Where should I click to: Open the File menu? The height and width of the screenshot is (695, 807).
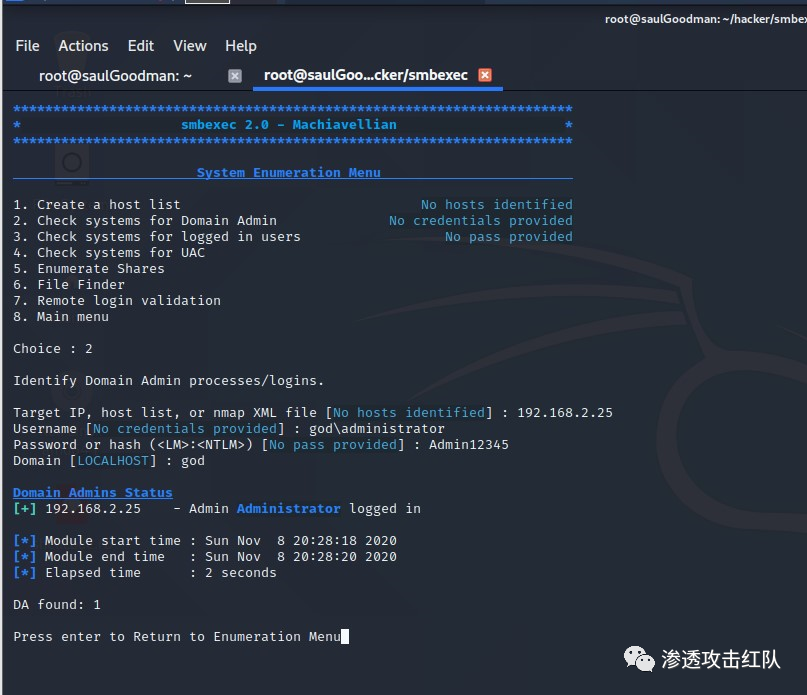(27, 46)
